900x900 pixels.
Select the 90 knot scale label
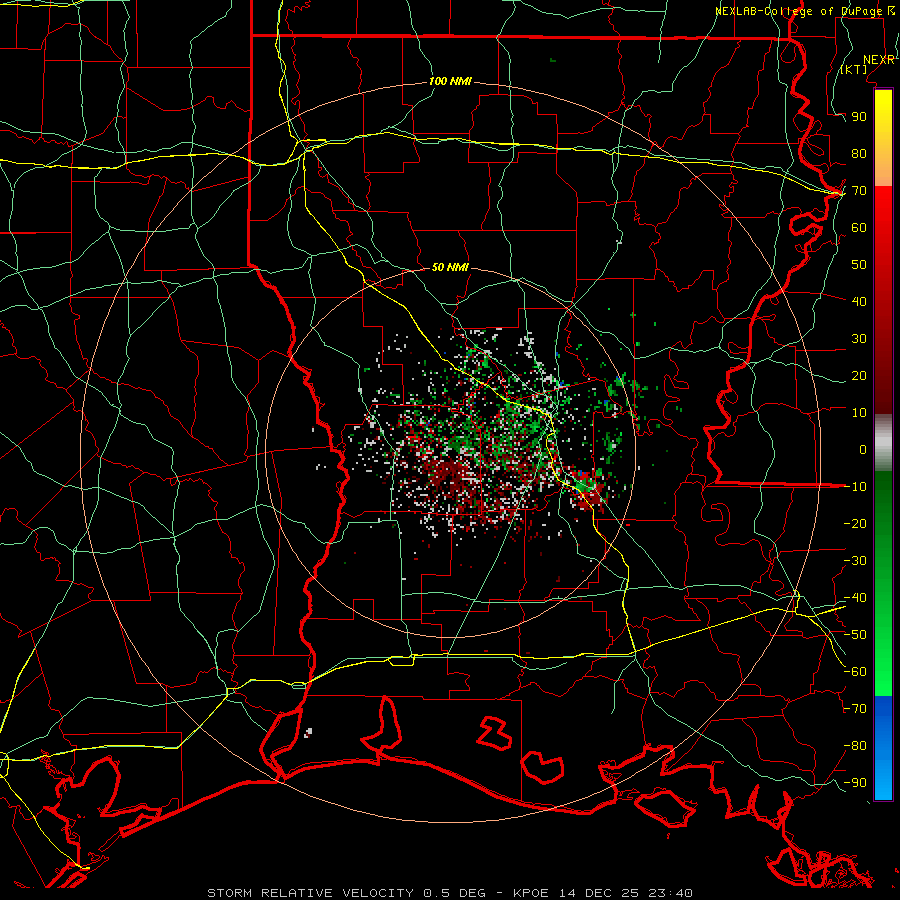[859, 117]
